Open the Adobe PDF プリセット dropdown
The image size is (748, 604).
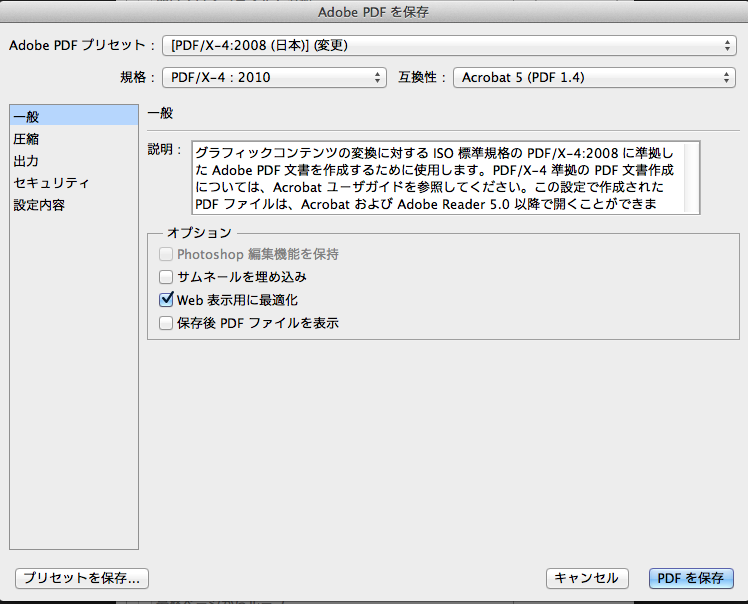pyautogui.click(x=449, y=46)
